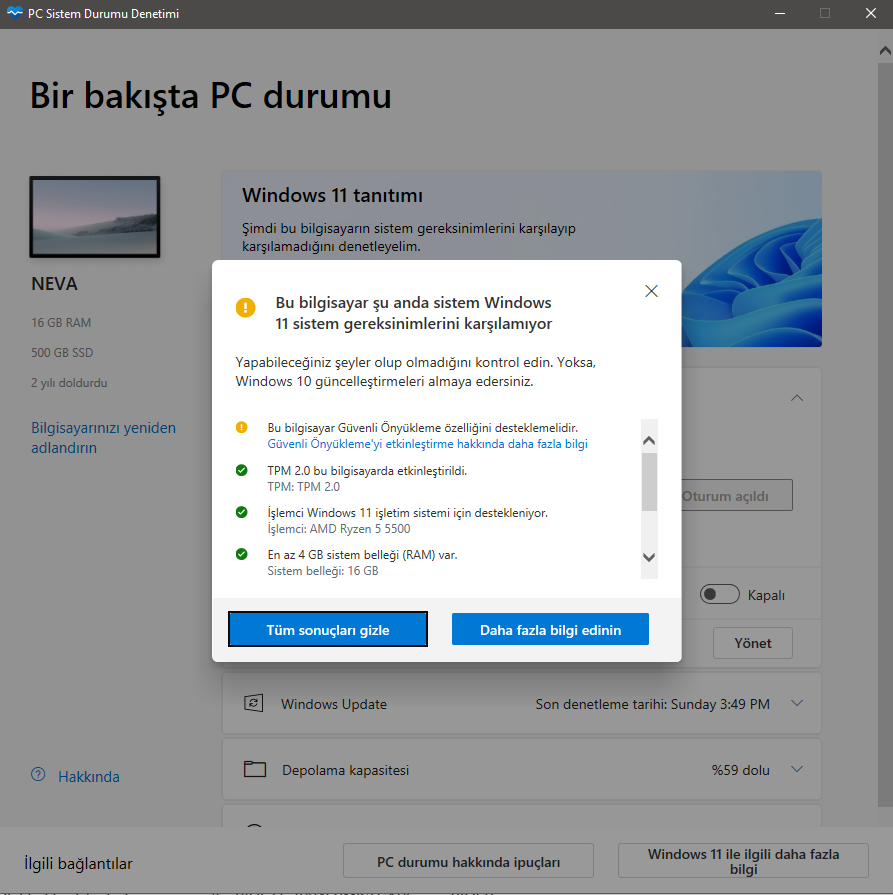This screenshot has width=893, height=895.
Task: Click main window scrollbar up arrow
Action: click(885, 51)
